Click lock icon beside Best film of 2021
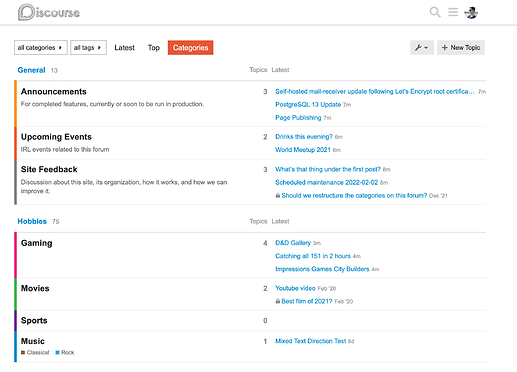 [277, 301]
